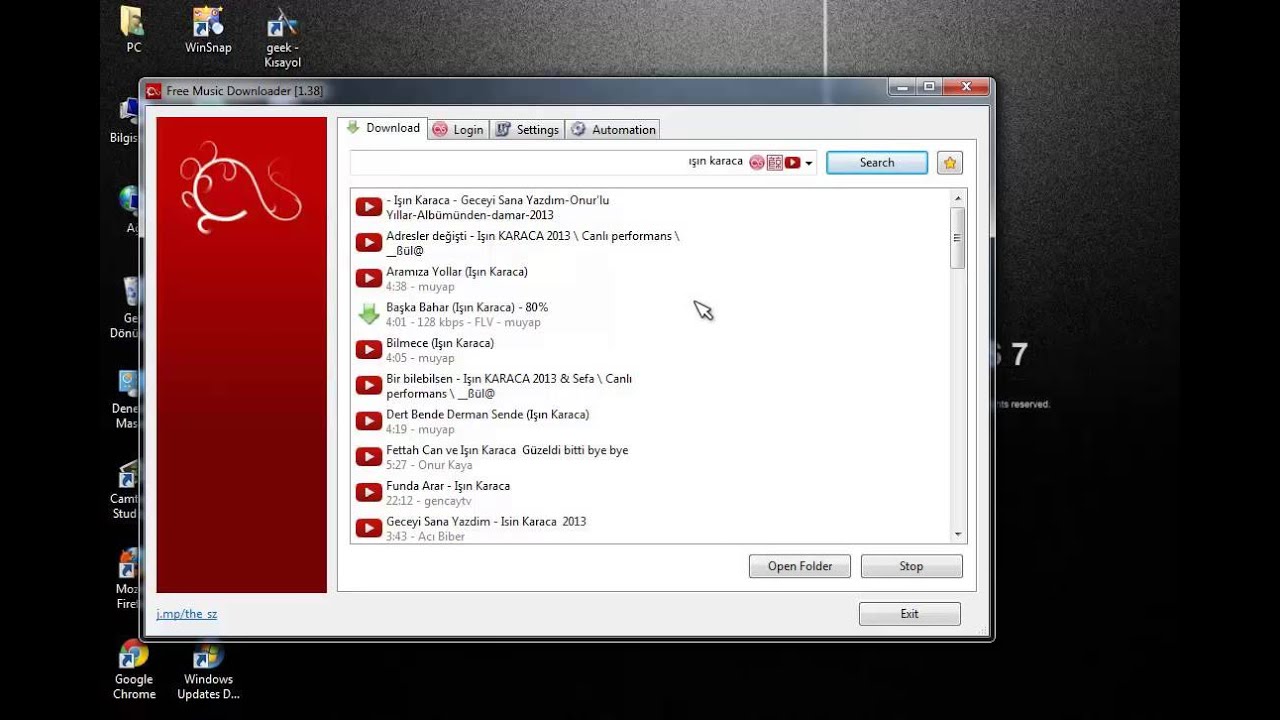Stop the current download
The width and height of the screenshot is (1280, 720).
911,566
